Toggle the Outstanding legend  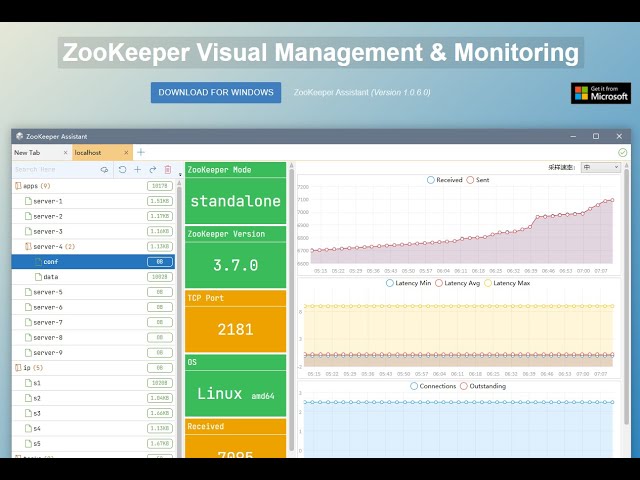coord(483,386)
